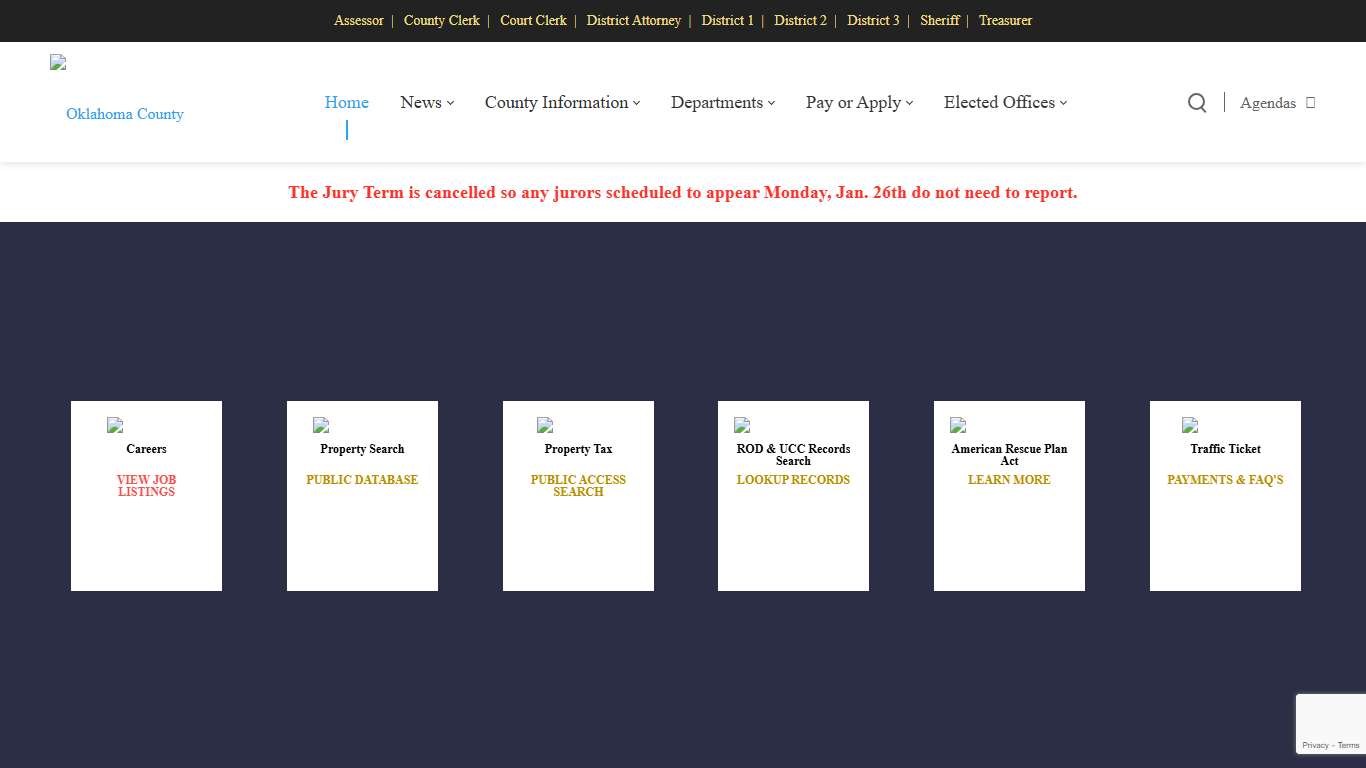Click the reCAPTCHA privacy badge
Viewport: 1366px width, 768px height.
(x=1331, y=724)
